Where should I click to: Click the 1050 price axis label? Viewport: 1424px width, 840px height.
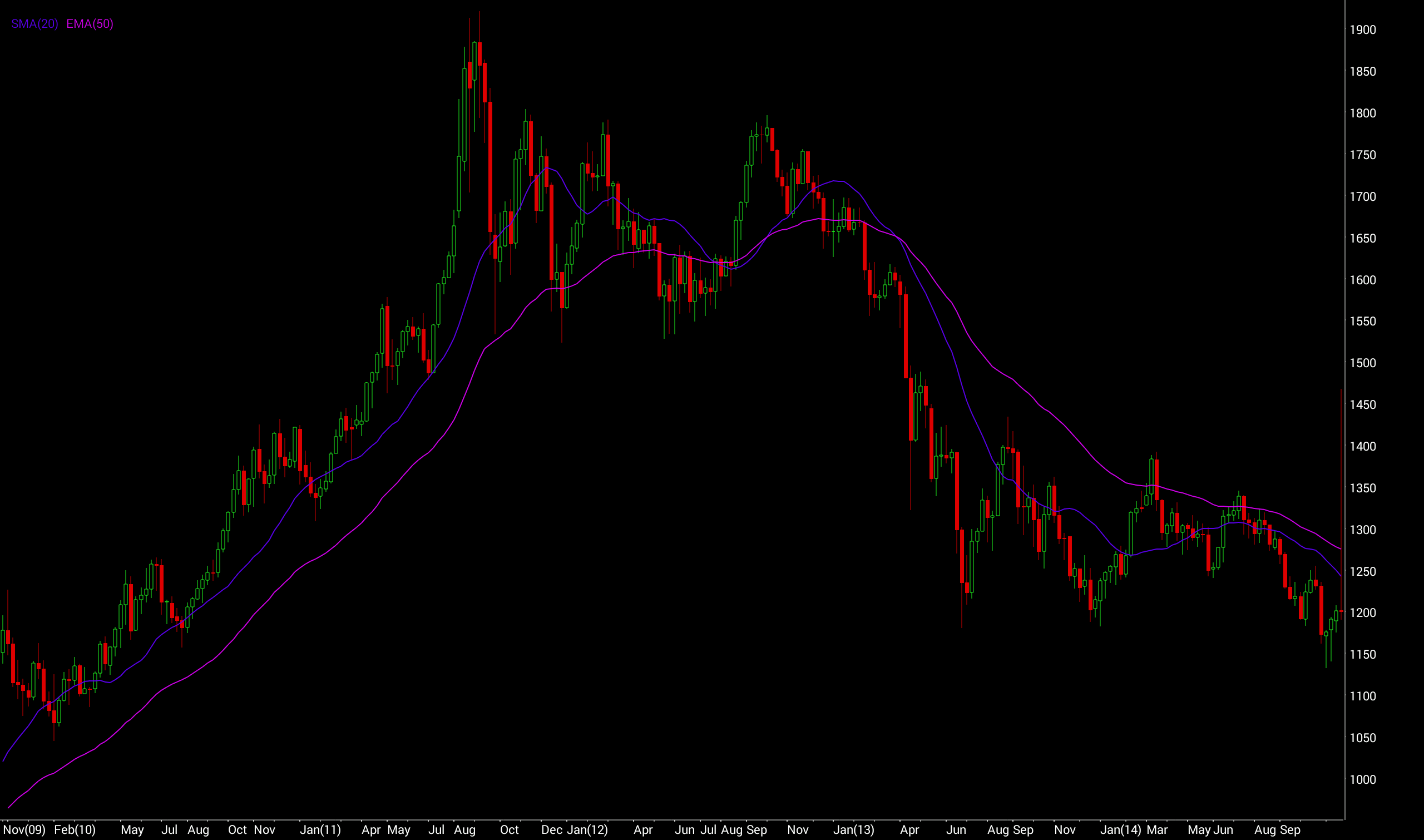coord(1362,738)
